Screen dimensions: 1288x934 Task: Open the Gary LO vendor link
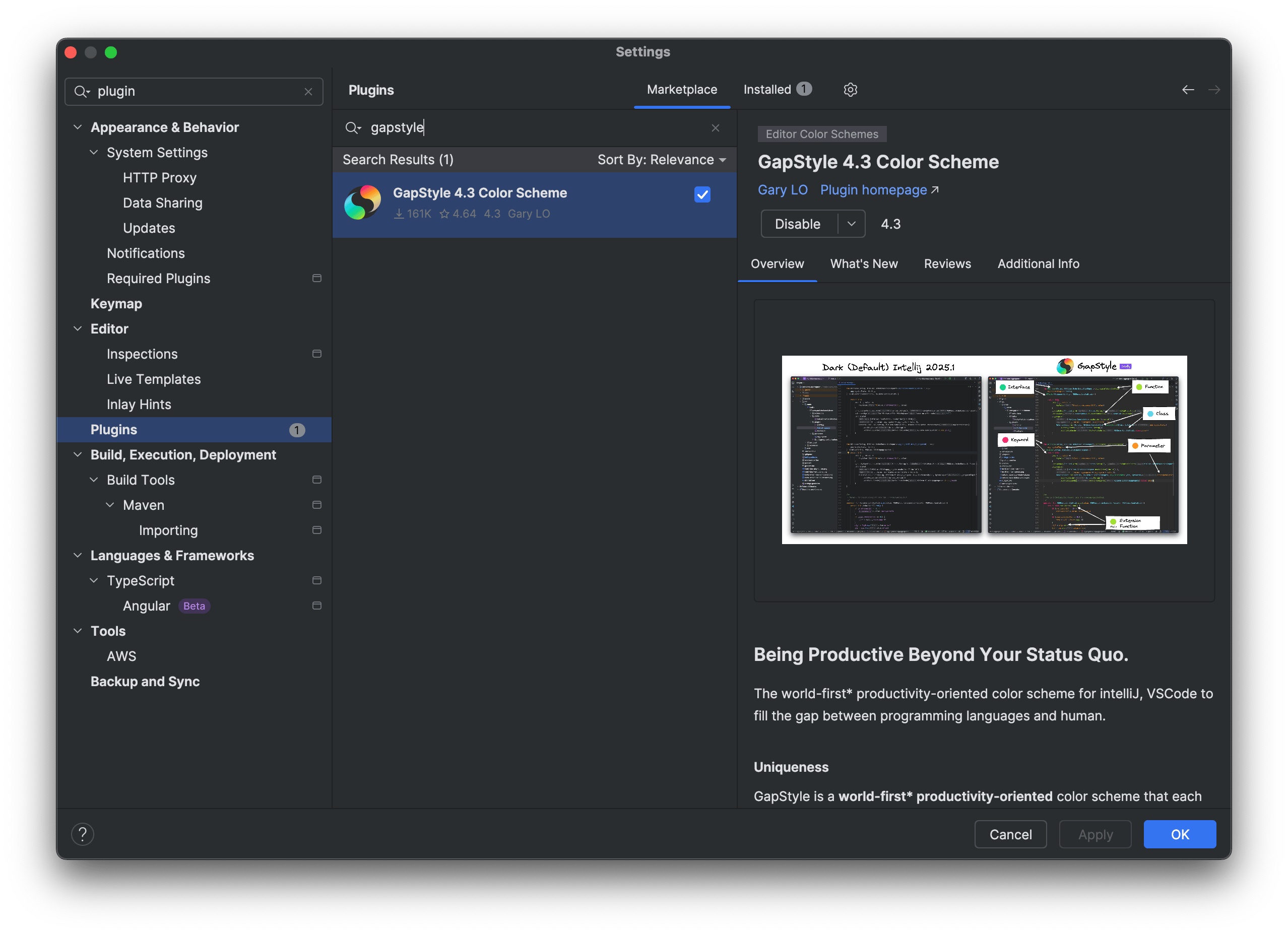[783, 190]
